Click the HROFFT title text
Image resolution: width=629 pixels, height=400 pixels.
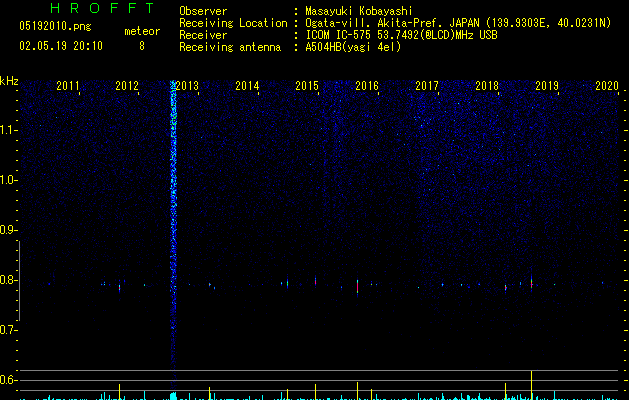[x=103, y=8]
